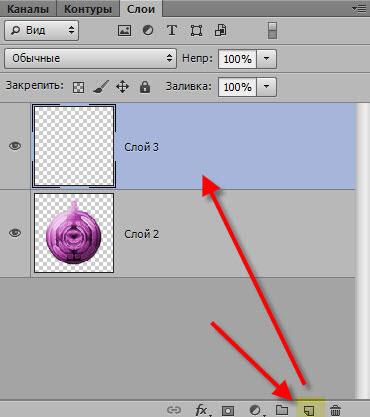Viewport: 370px width, 417px height.
Task: Filter layers by type (T) icon
Action: pos(172,30)
